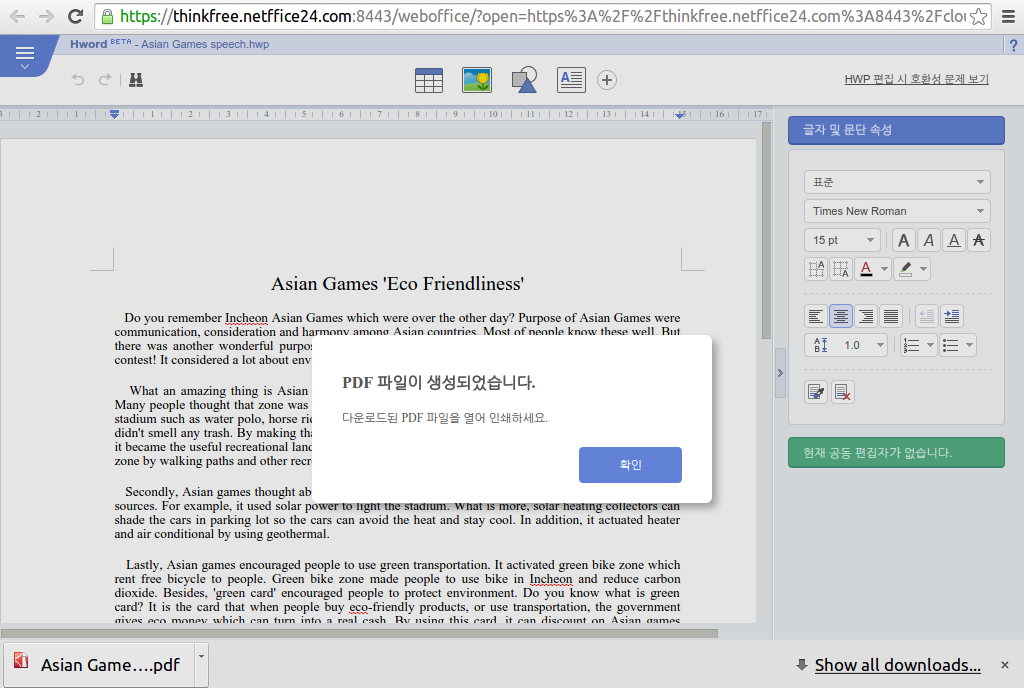Apply superscript formatting icon

(x=816, y=269)
